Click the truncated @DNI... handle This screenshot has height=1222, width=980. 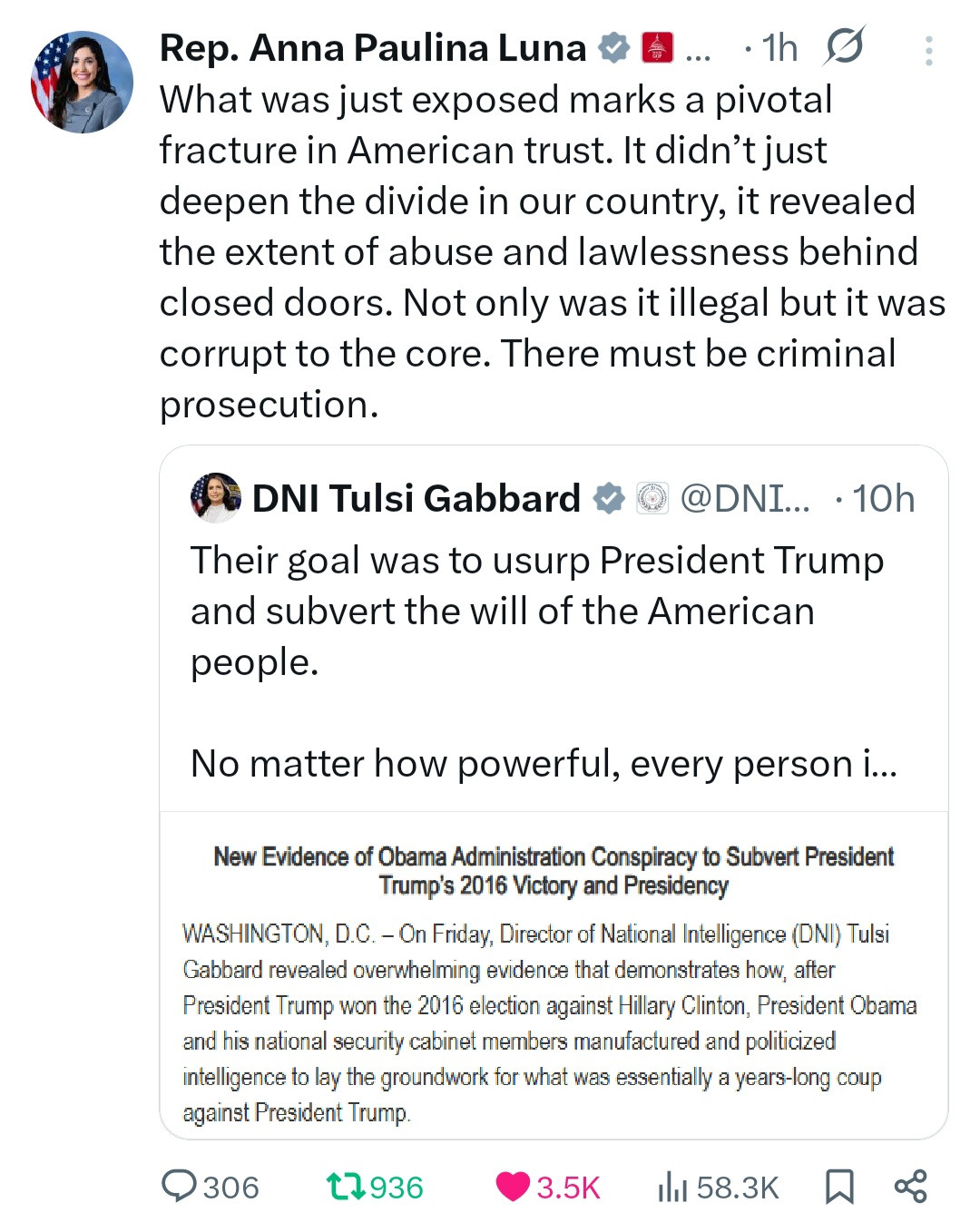(x=744, y=498)
